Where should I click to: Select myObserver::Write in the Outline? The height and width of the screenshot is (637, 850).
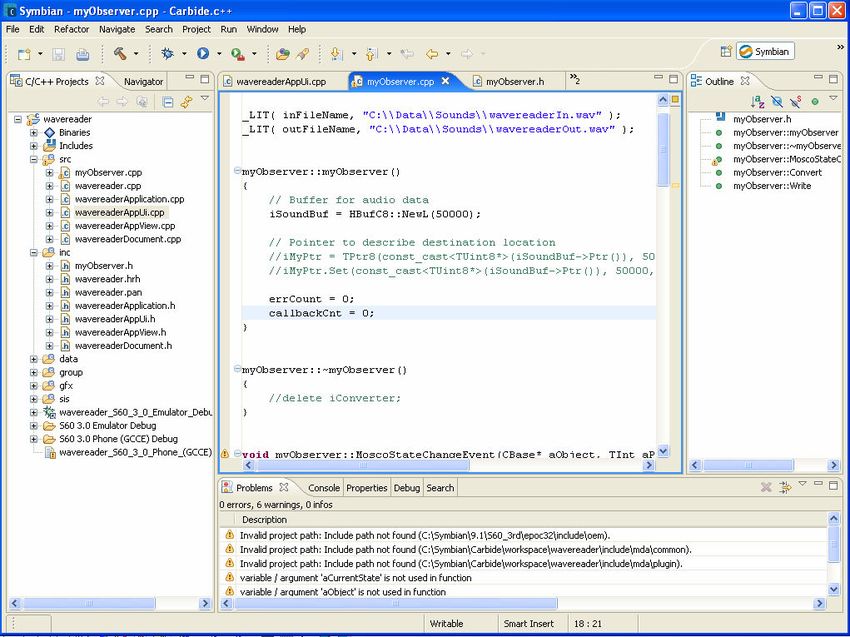(x=771, y=186)
